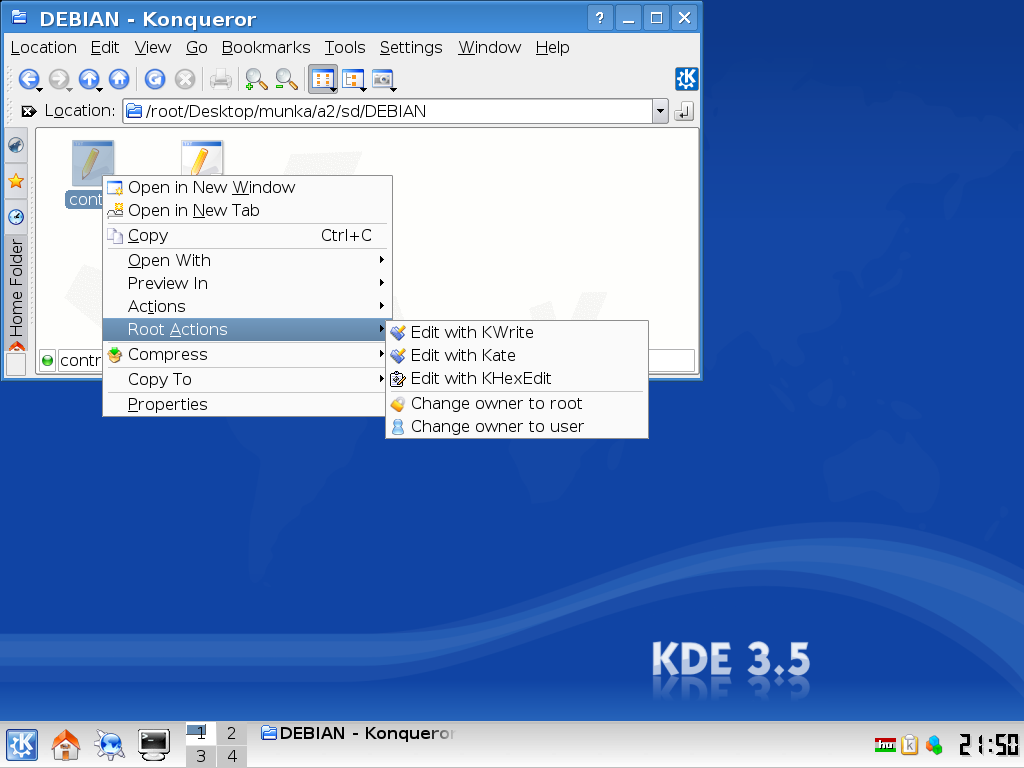Expand the Open With submenu

tap(247, 261)
